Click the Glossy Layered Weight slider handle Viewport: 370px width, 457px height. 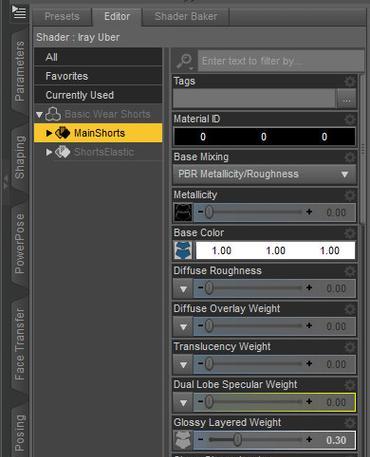click(x=237, y=440)
